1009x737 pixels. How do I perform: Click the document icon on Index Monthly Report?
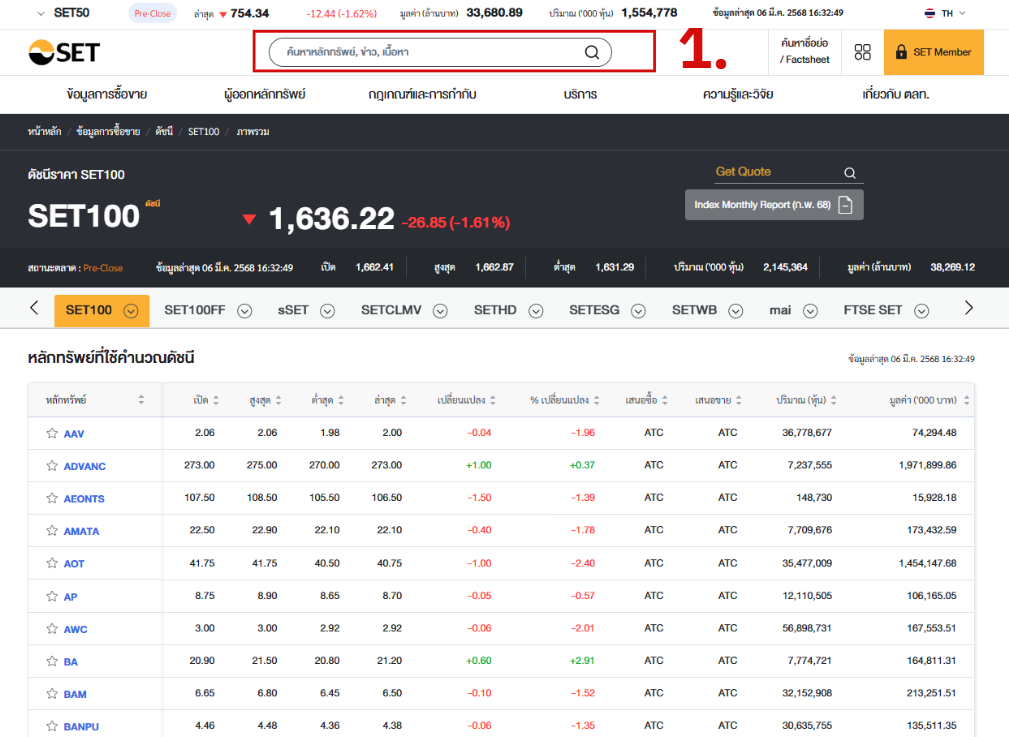pyautogui.click(x=846, y=205)
